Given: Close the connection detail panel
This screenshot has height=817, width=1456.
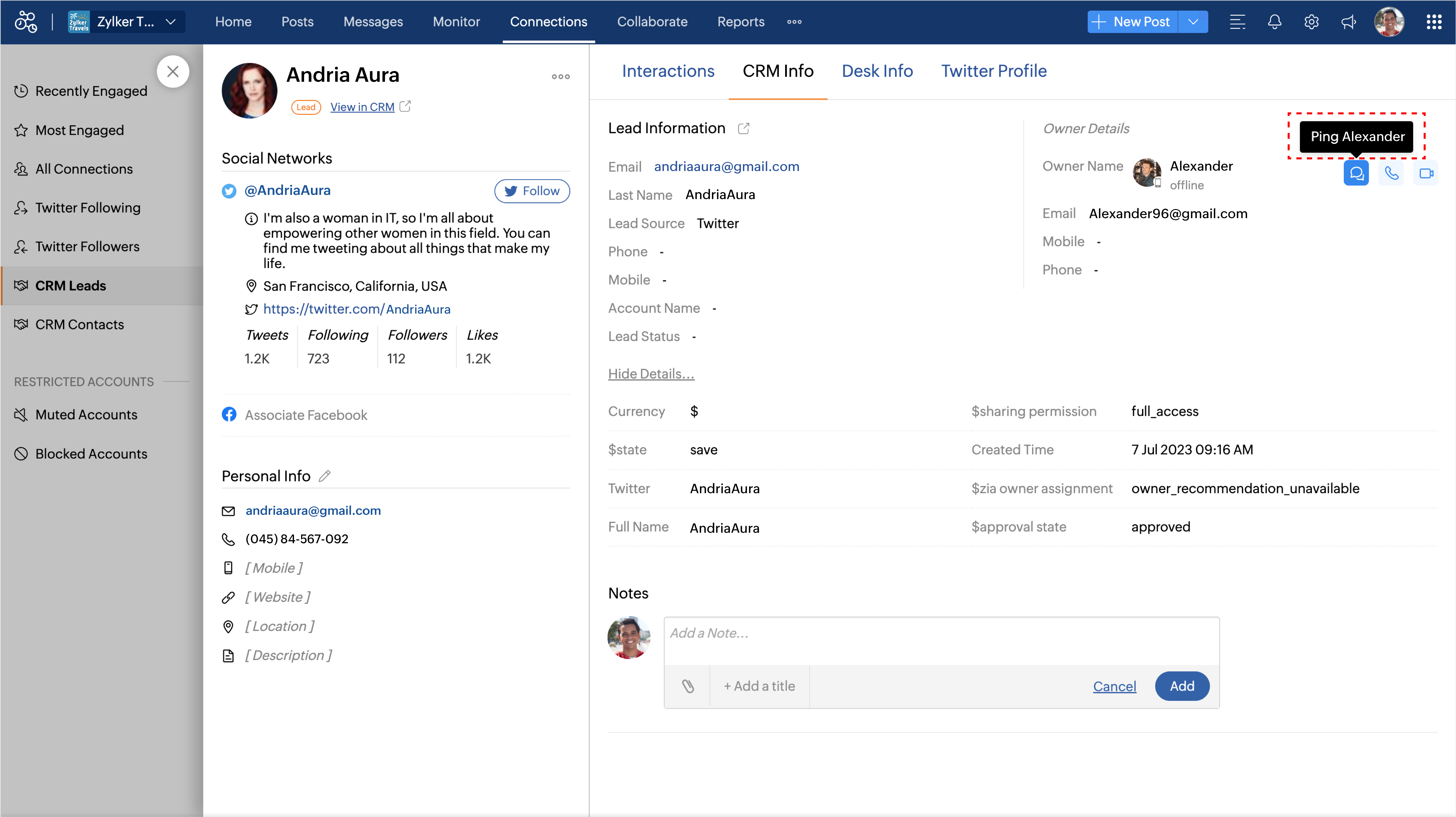Looking at the screenshot, I should [173, 72].
